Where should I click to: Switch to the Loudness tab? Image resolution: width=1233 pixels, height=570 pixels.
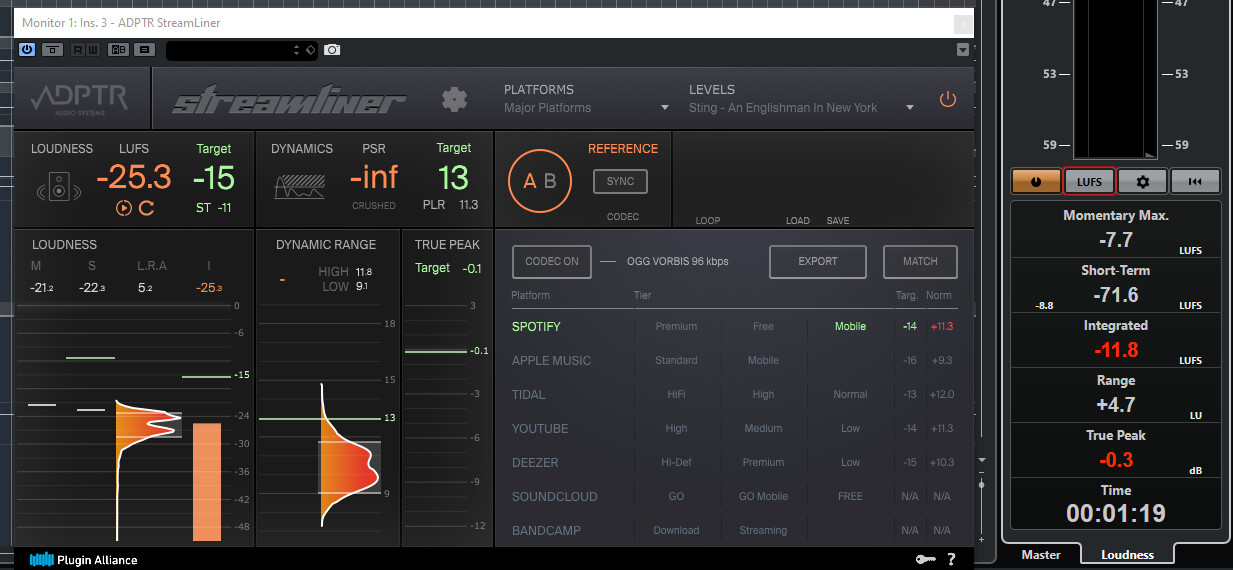(x=1127, y=555)
